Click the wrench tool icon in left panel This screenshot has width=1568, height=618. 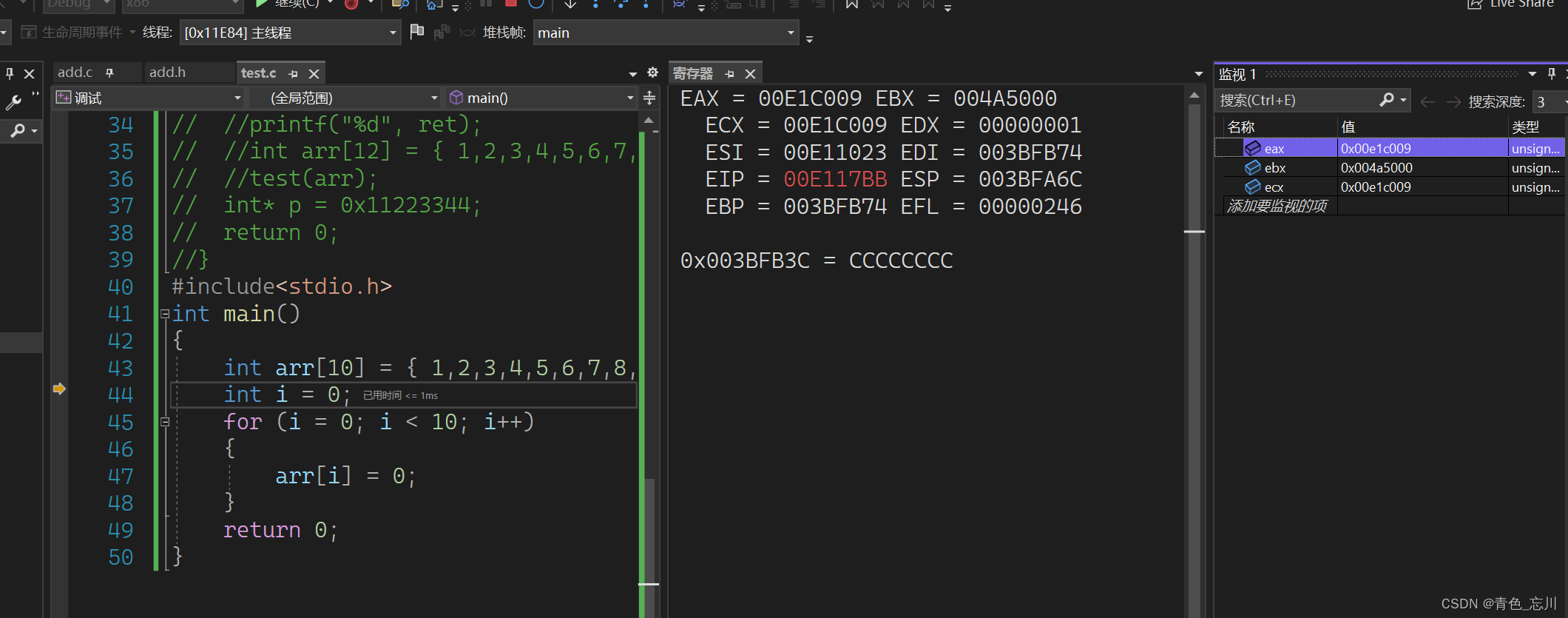(13, 101)
